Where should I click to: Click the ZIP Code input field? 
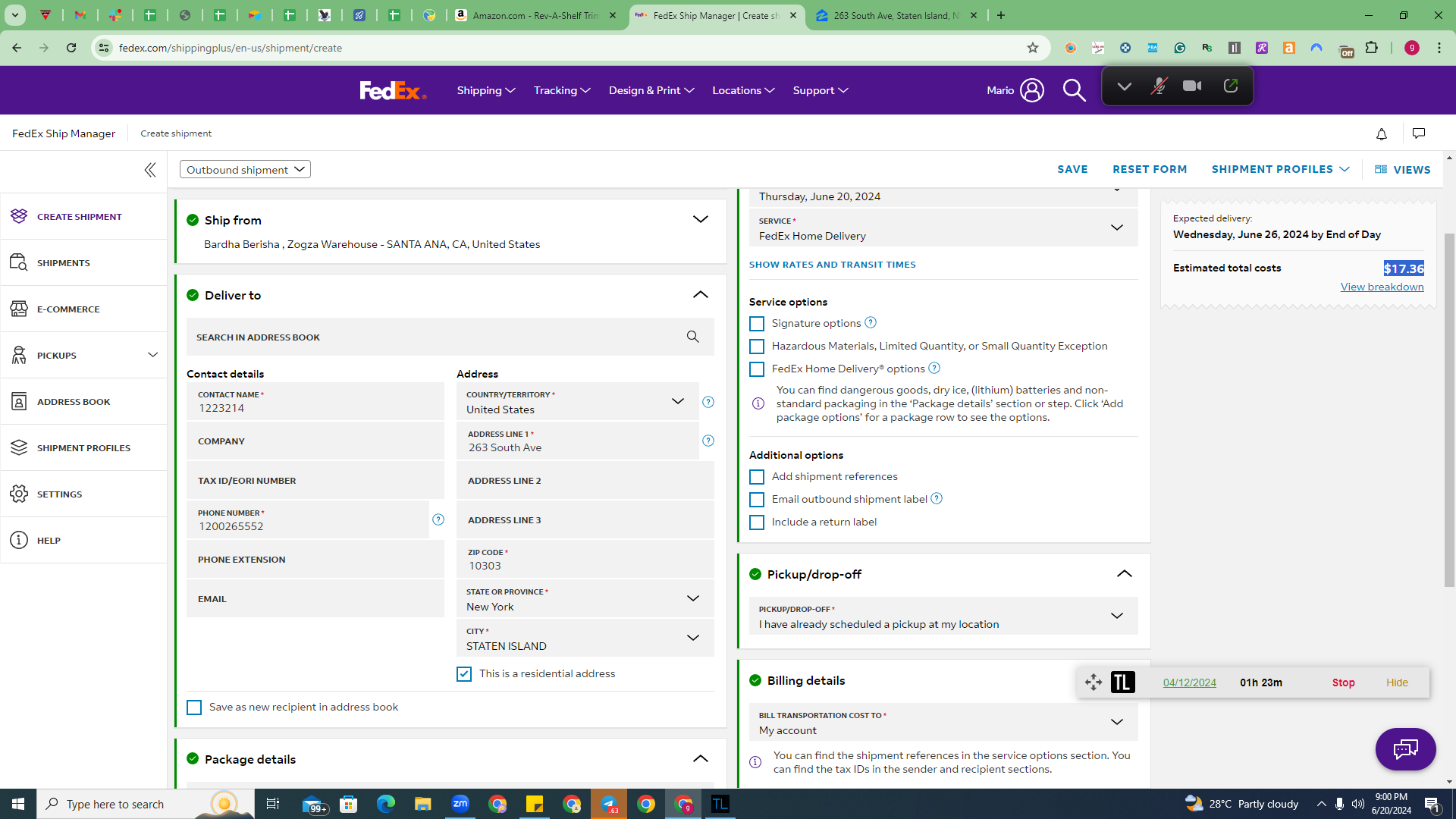585,560
